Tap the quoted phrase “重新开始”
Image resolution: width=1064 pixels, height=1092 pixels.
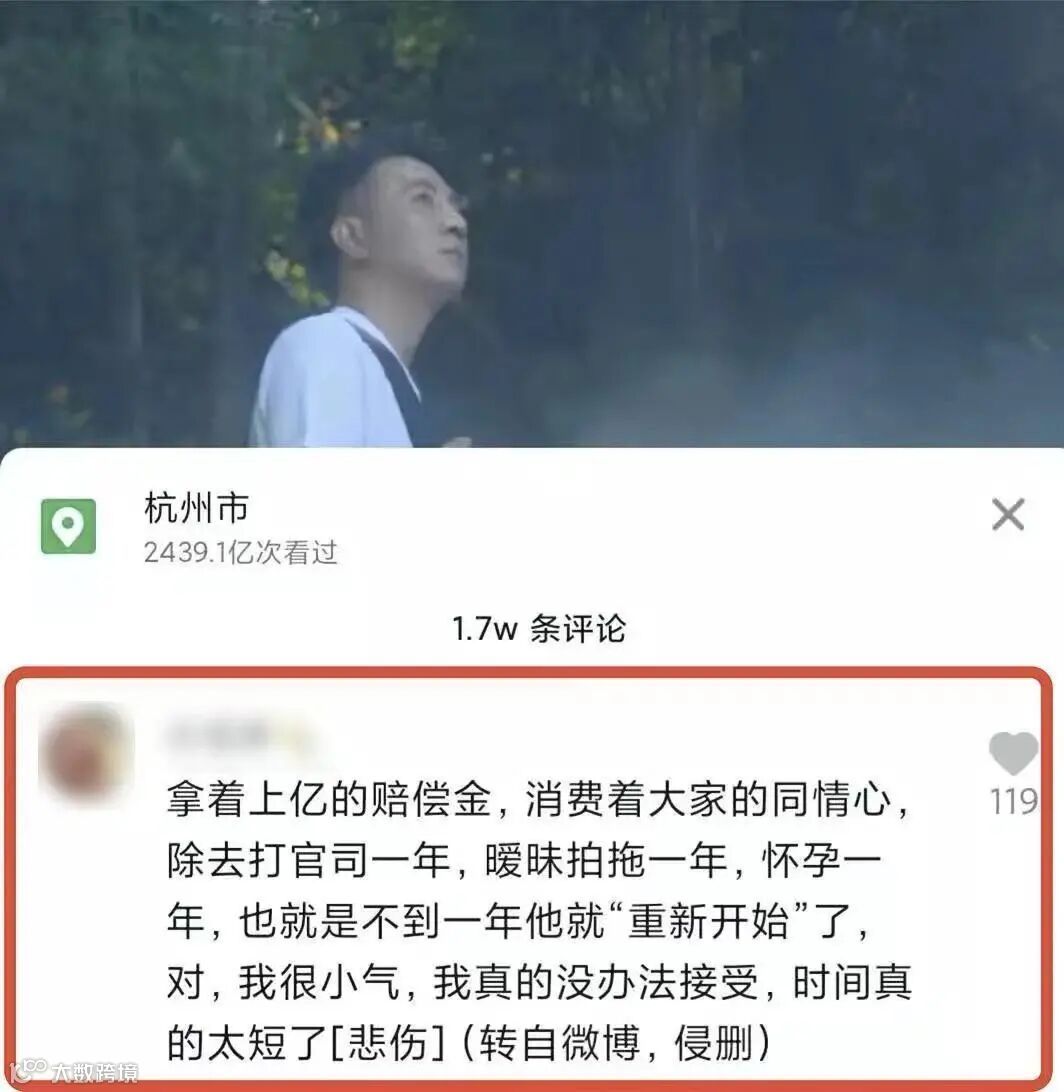(x=707, y=921)
